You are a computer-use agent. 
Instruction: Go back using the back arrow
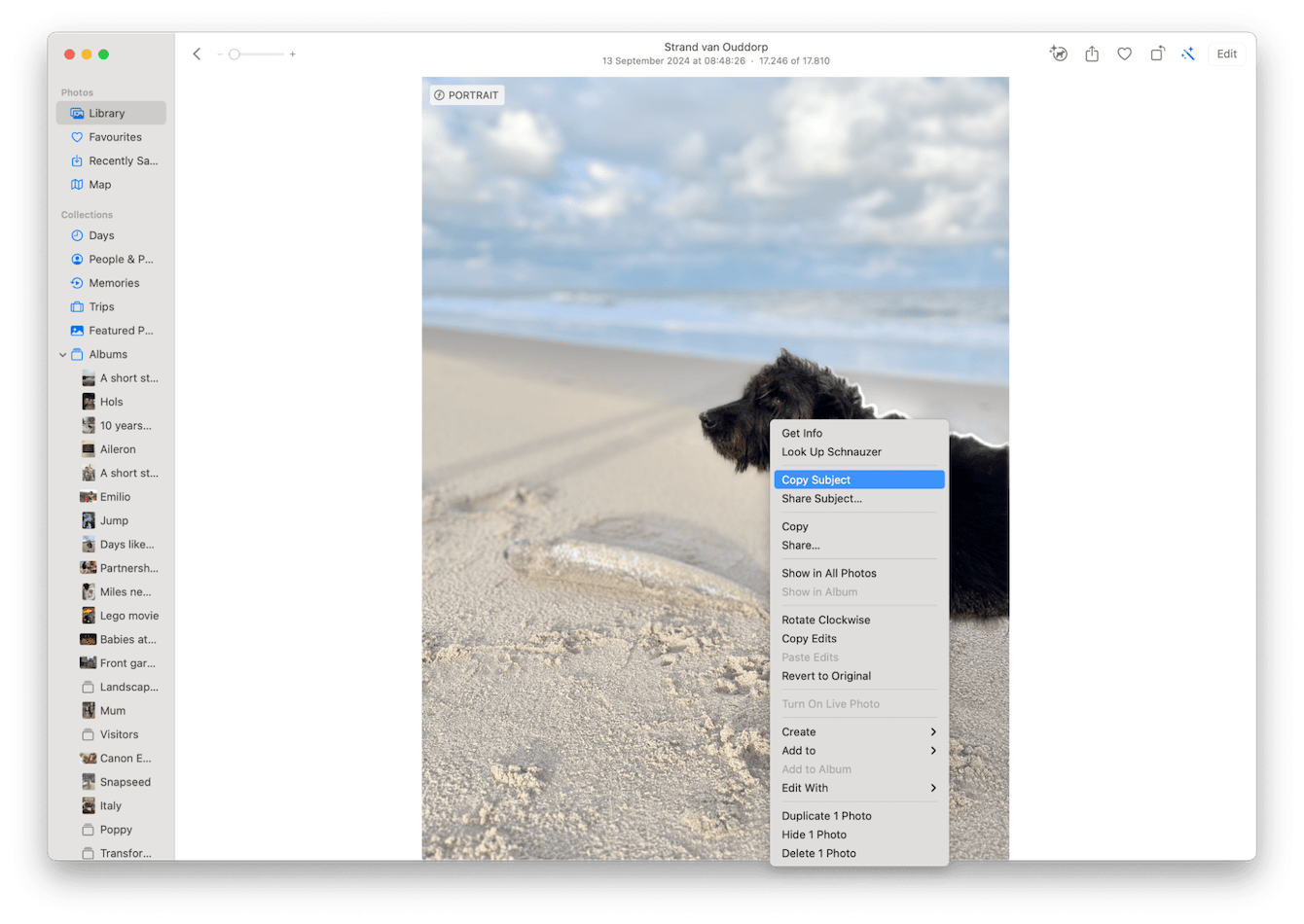[x=197, y=53]
